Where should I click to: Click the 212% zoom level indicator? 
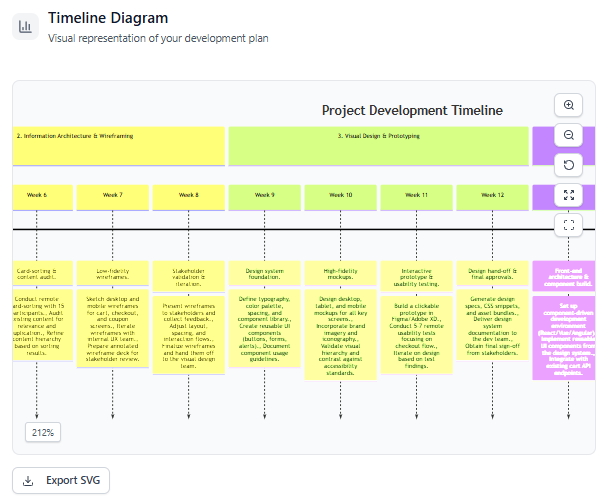pyautogui.click(x=43, y=433)
